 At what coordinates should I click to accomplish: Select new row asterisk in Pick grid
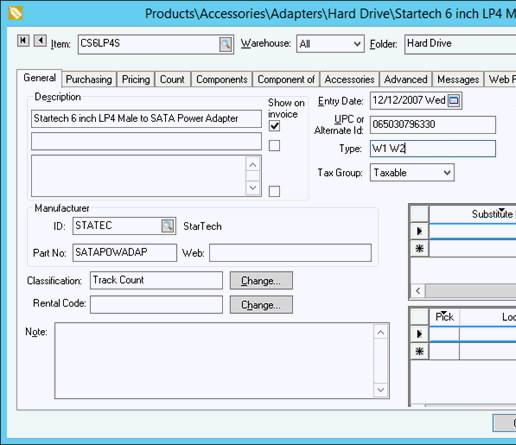point(419,351)
